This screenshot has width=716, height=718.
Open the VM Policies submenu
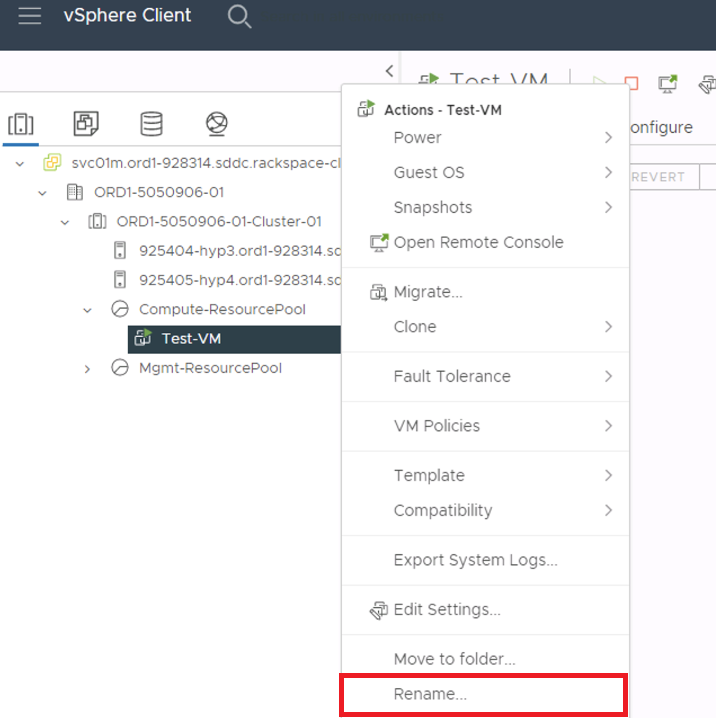(x=485, y=425)
